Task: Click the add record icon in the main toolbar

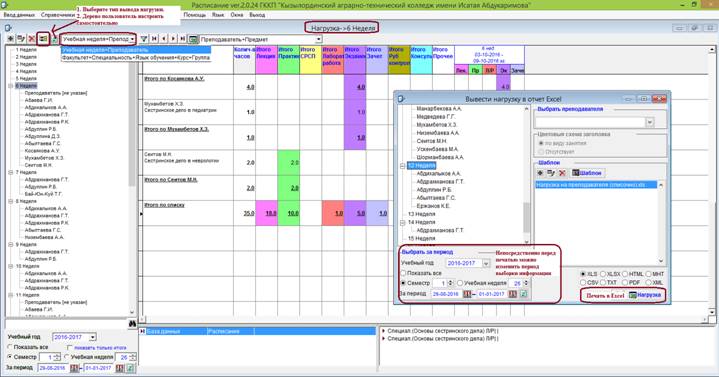Action: 11,39
